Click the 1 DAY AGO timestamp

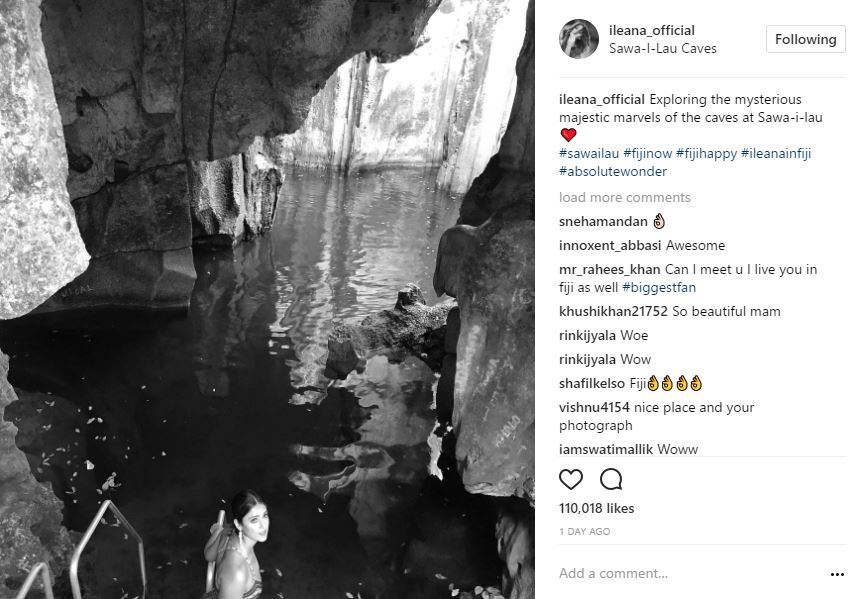click(x=584, y=532)
